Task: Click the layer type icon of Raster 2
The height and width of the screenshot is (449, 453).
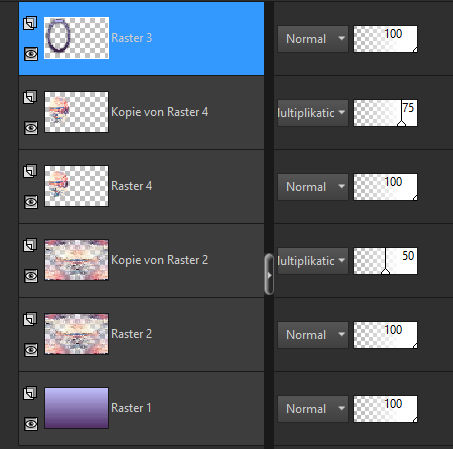Action: tap(30, 319)
